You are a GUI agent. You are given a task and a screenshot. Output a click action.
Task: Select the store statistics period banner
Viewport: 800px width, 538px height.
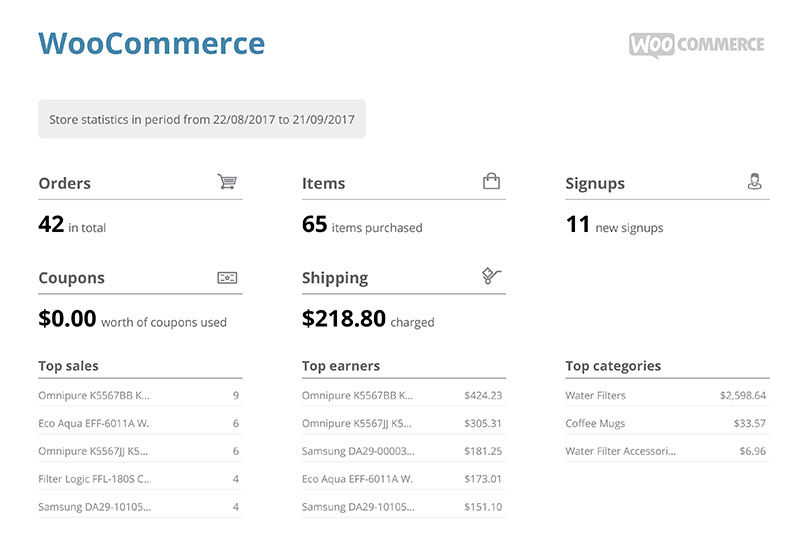202,119
